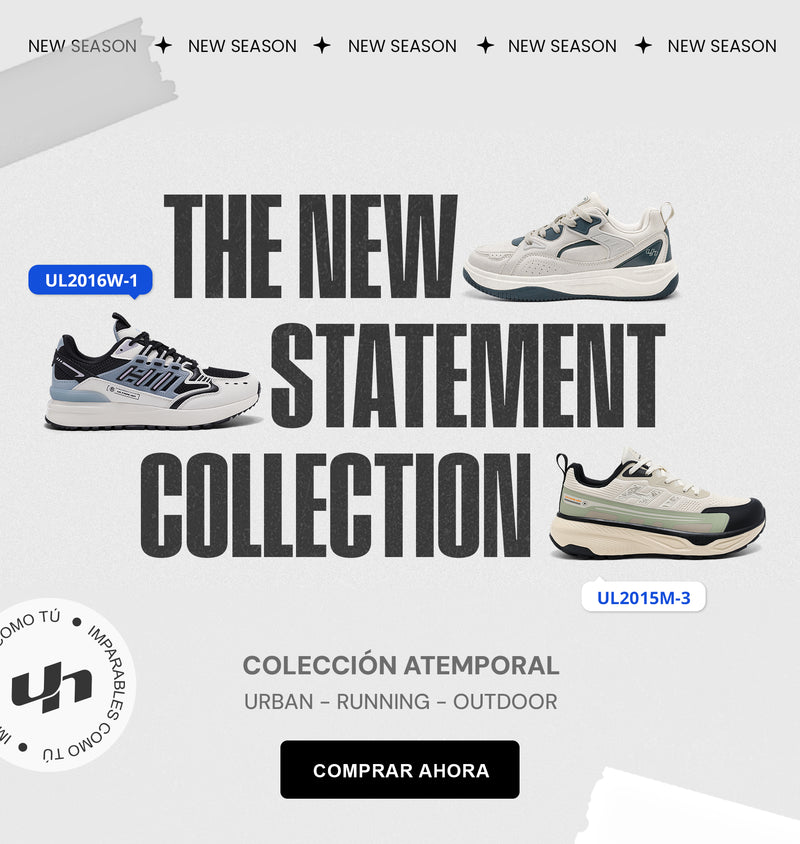Viewport: 800px width, 844px height.
Task: Click the rightmost NEW SEASON text
Action: (722, 46)
